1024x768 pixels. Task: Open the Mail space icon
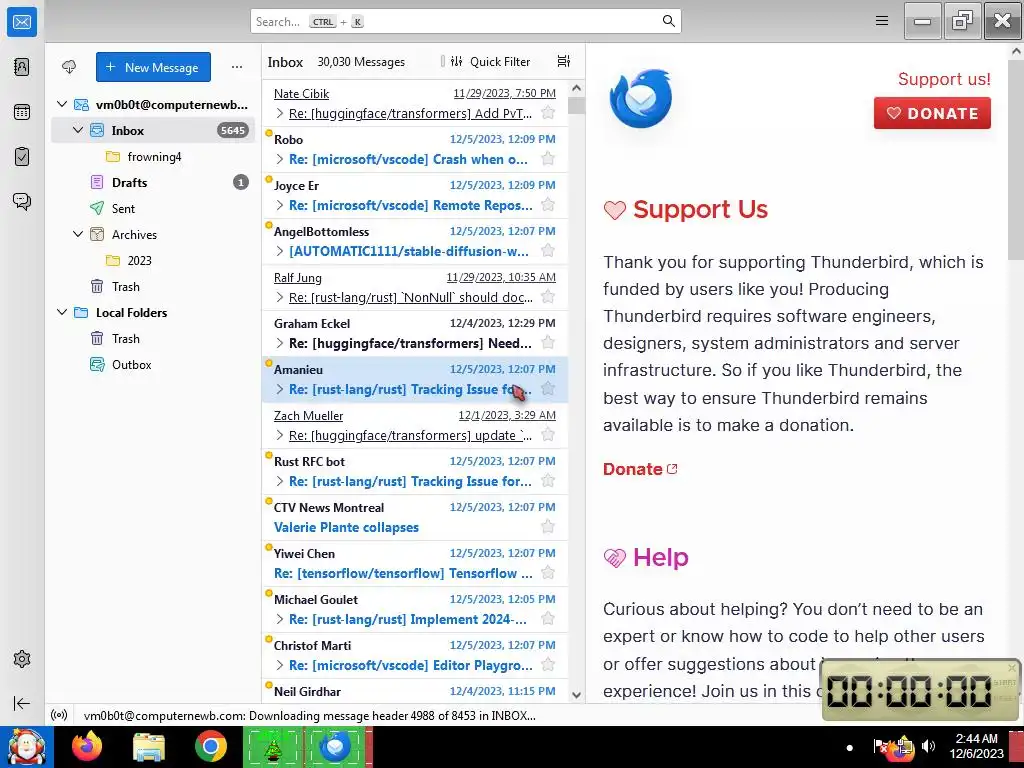(22, 22)
